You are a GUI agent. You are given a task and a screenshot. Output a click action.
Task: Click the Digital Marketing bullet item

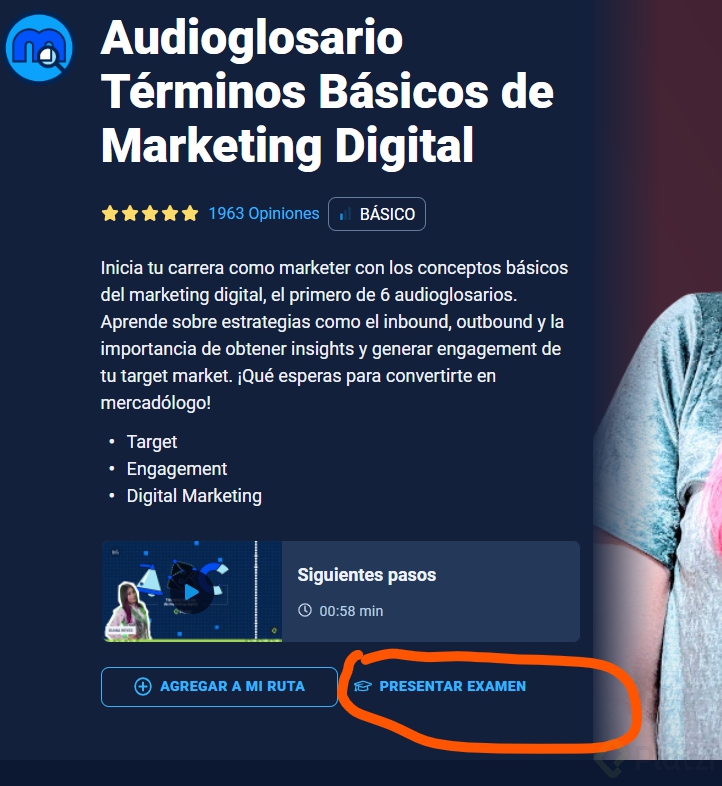click(x=194, y=496)
